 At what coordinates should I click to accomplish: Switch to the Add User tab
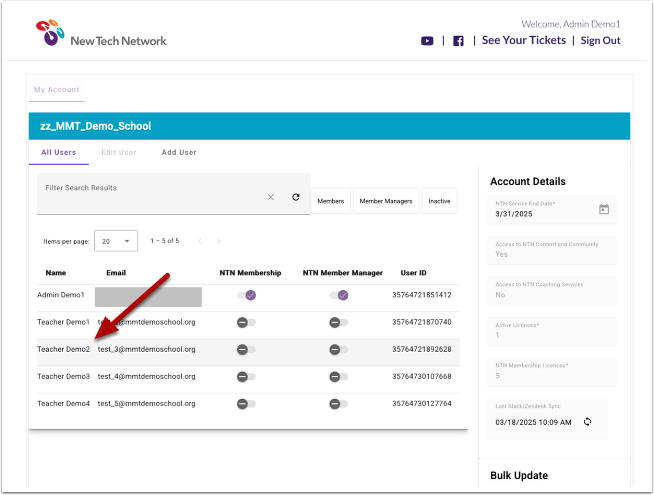tap(179, 153)
